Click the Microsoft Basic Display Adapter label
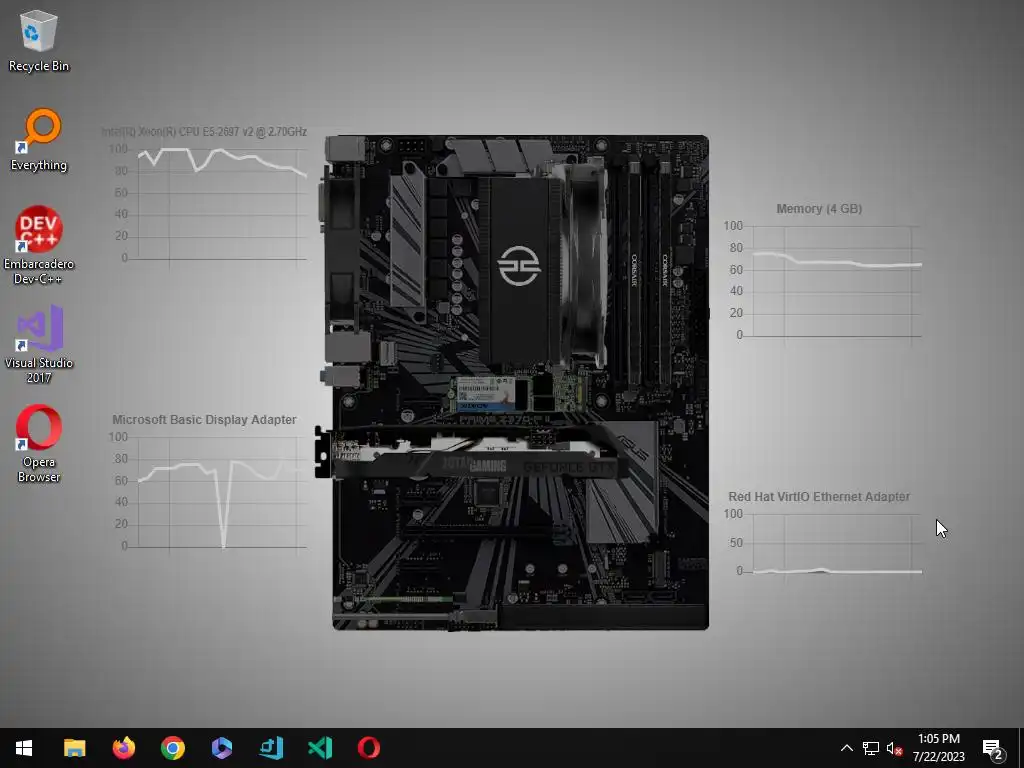1024x768 pixels. (204, 420)
